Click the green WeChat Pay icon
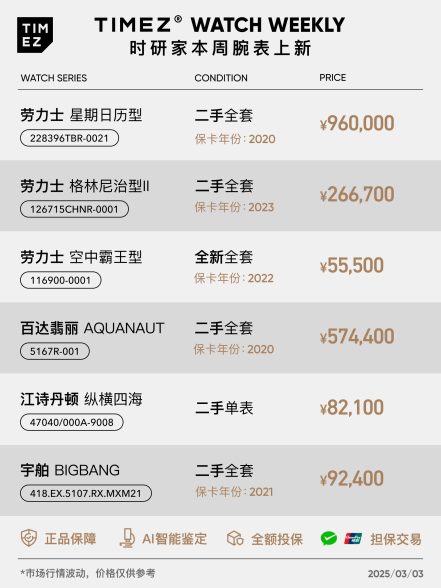Screen dimensions: 441x588 click(x=329, y=538)
